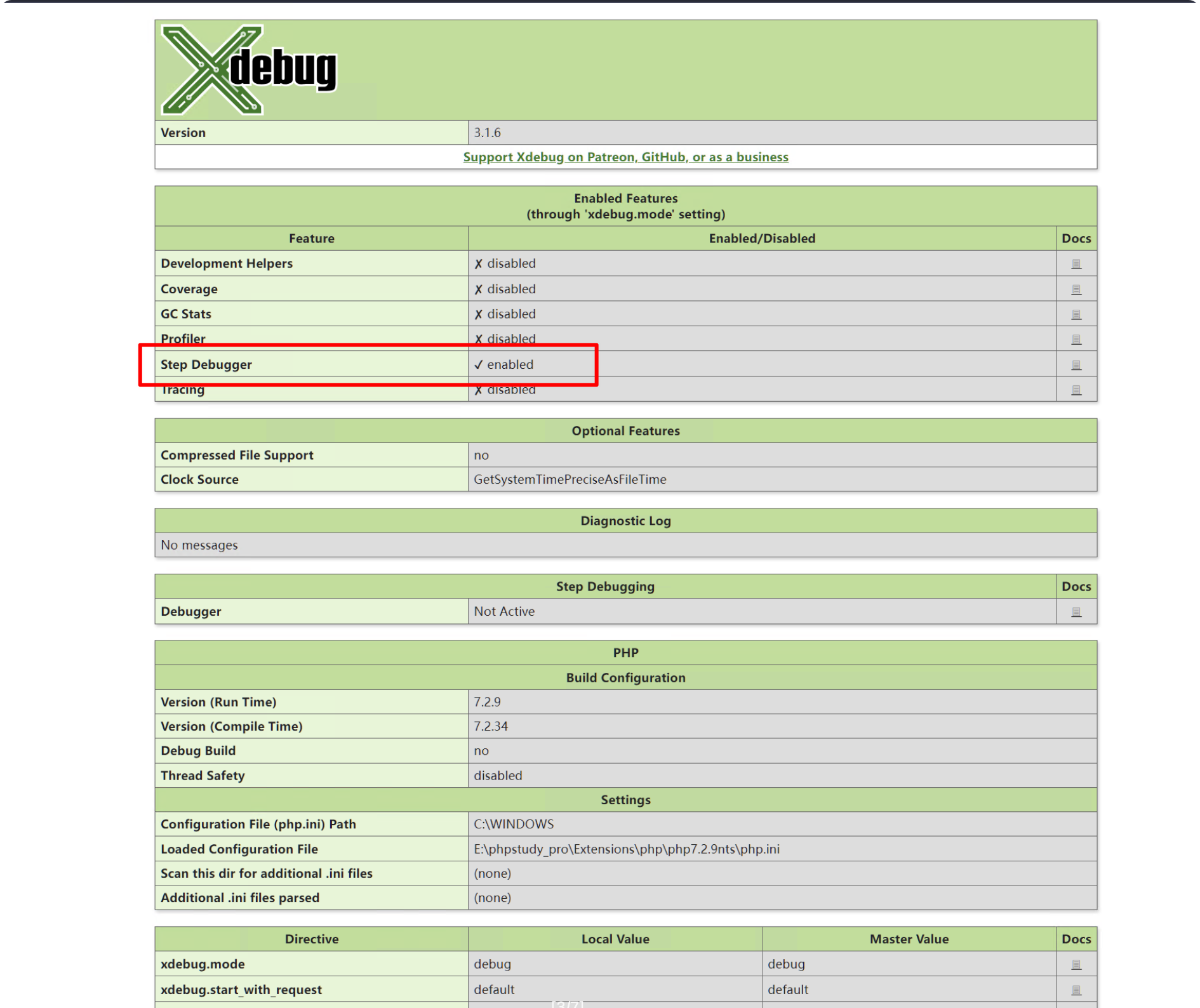Open docs icon for xdebug.mode directive
Image resolution: width=1200 pixels, height=1008 pixels.
(1076, 964)
